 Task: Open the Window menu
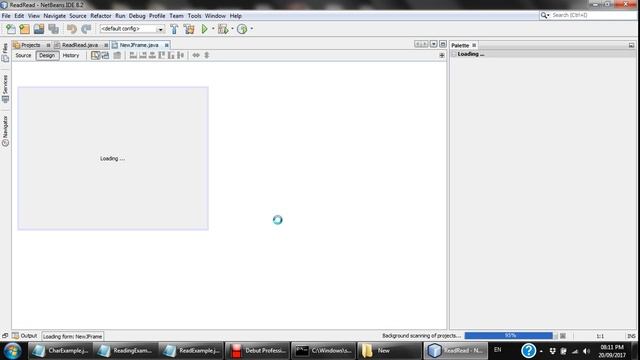tap(215, 16)
